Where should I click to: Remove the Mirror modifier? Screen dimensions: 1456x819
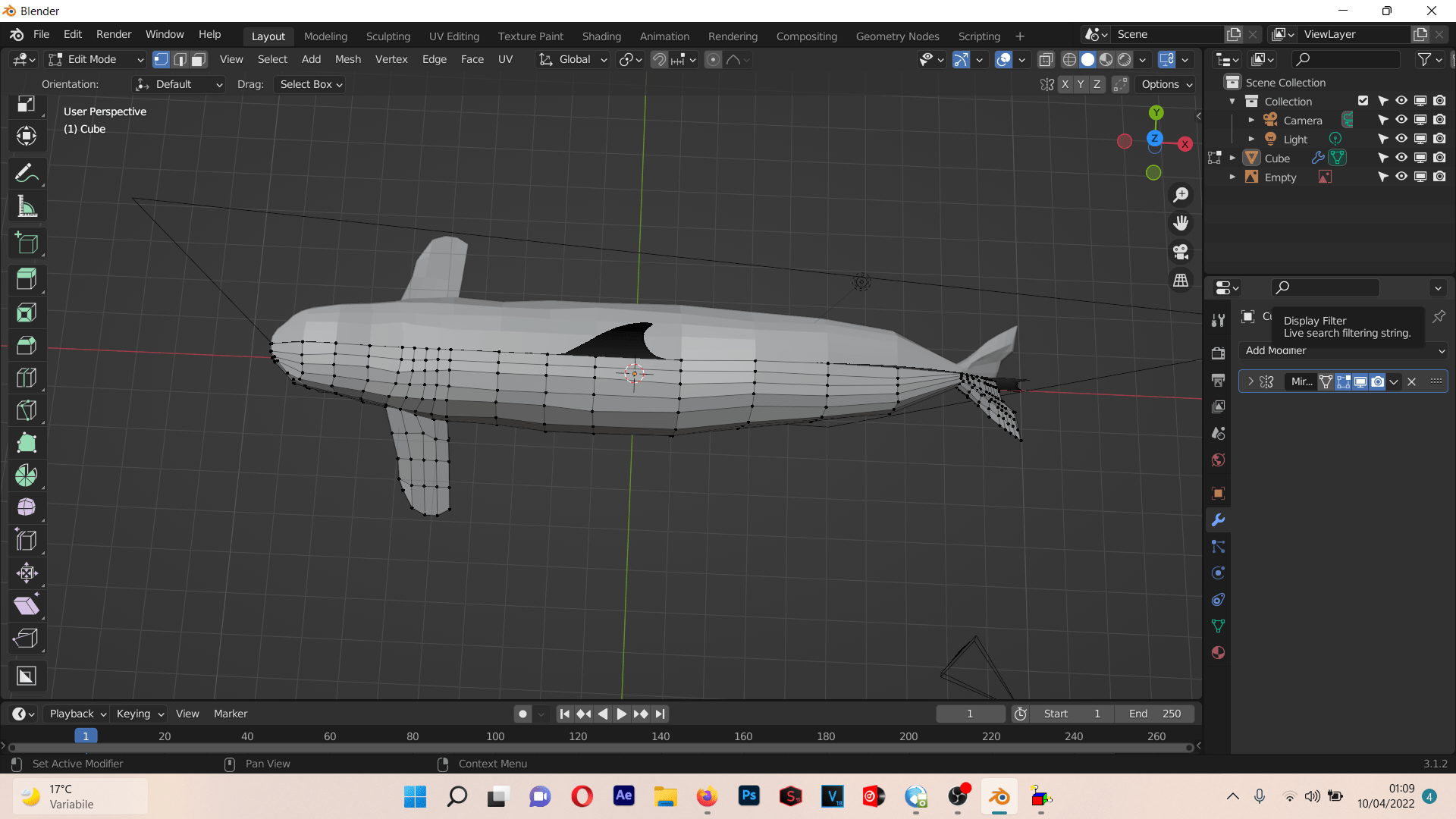point(1411,381)
